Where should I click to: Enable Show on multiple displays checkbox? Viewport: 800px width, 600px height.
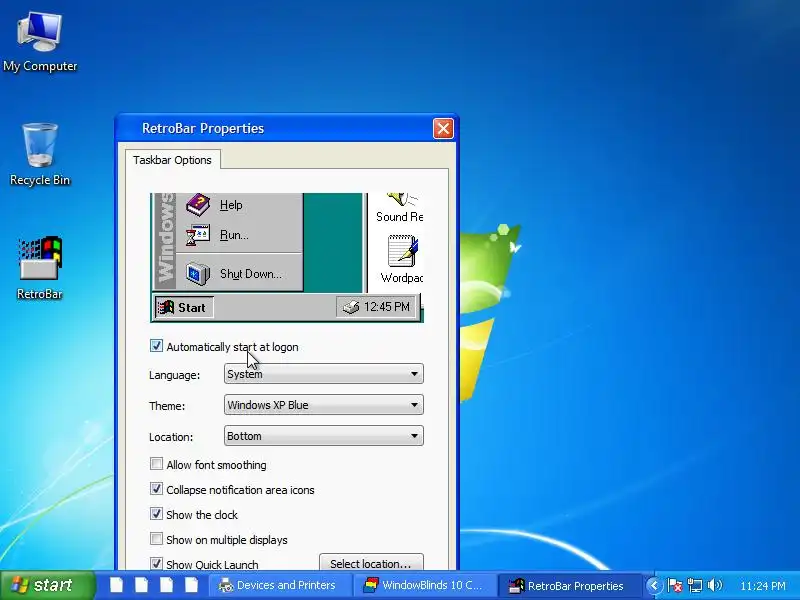point(156,539)
